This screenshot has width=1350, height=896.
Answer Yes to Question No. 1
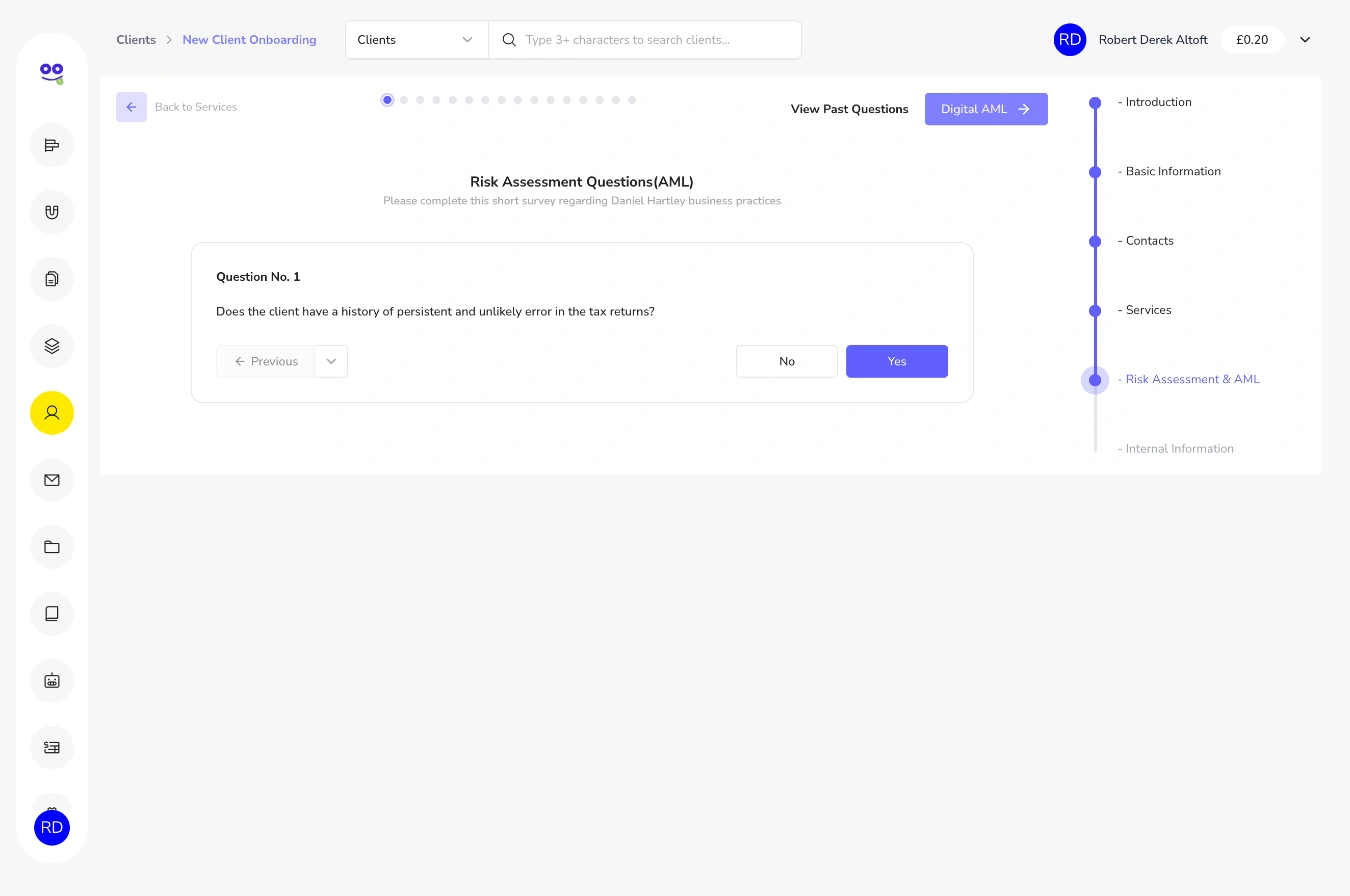(897, 362)
